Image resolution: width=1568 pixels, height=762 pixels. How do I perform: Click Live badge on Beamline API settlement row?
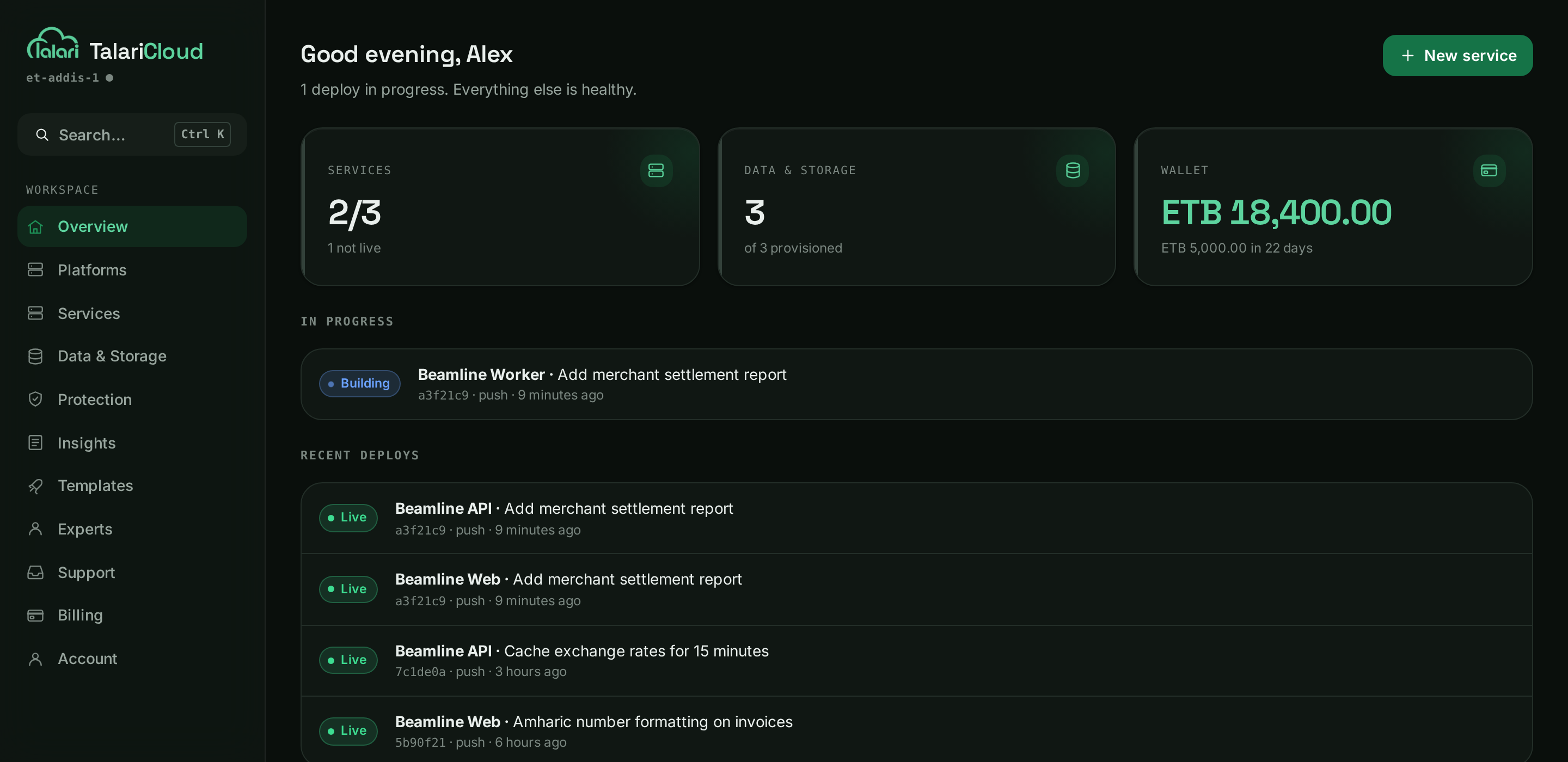coord(348,518)
